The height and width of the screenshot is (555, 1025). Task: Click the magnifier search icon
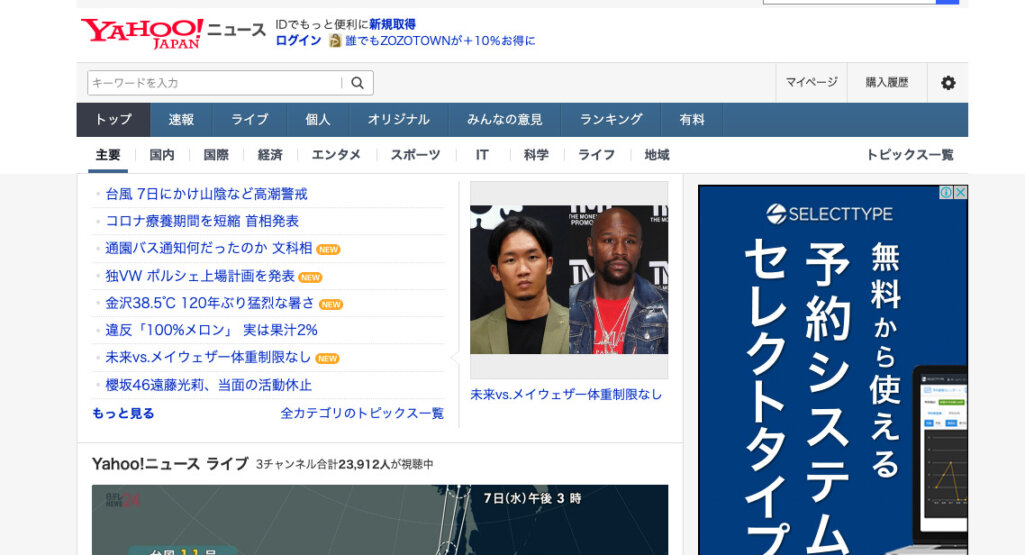357,83
